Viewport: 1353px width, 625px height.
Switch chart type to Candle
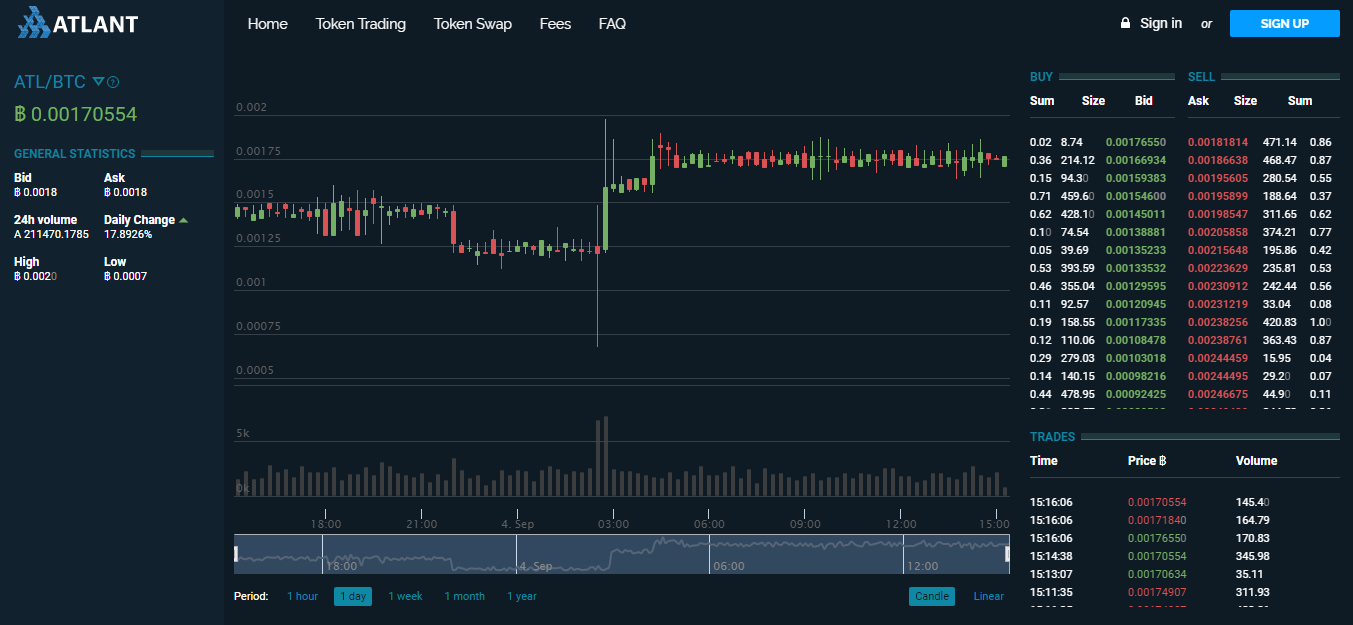coord(932,596)
